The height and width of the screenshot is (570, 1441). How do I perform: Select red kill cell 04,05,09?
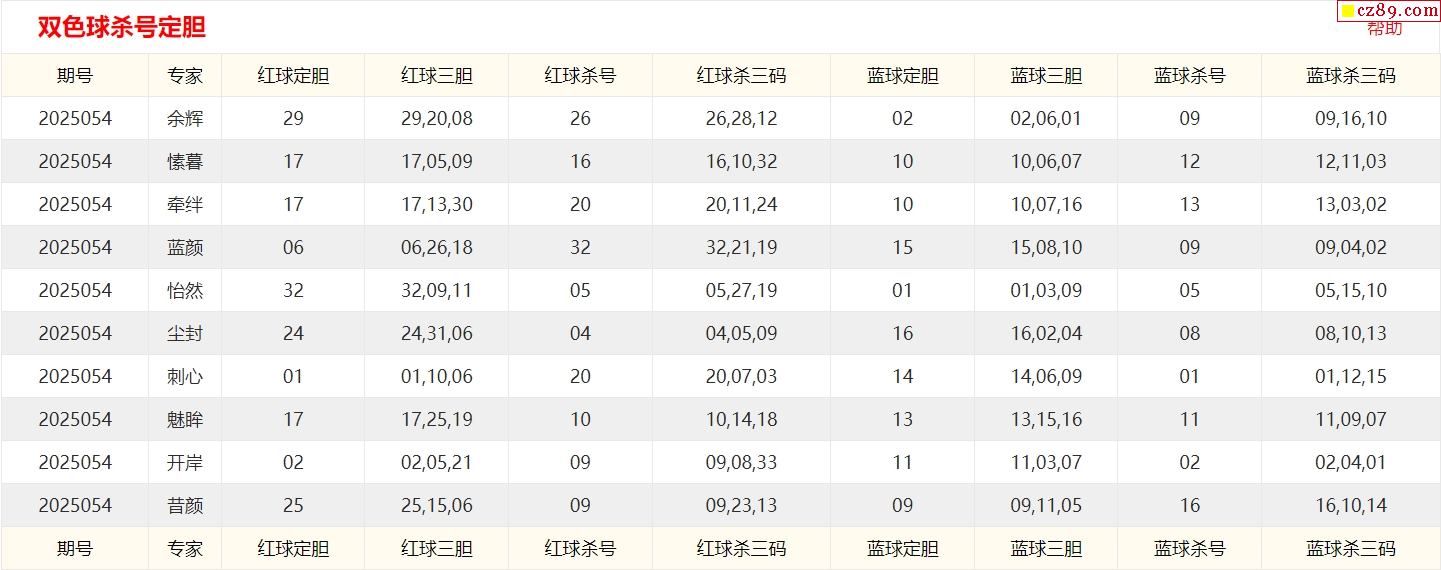pos(741,333)
